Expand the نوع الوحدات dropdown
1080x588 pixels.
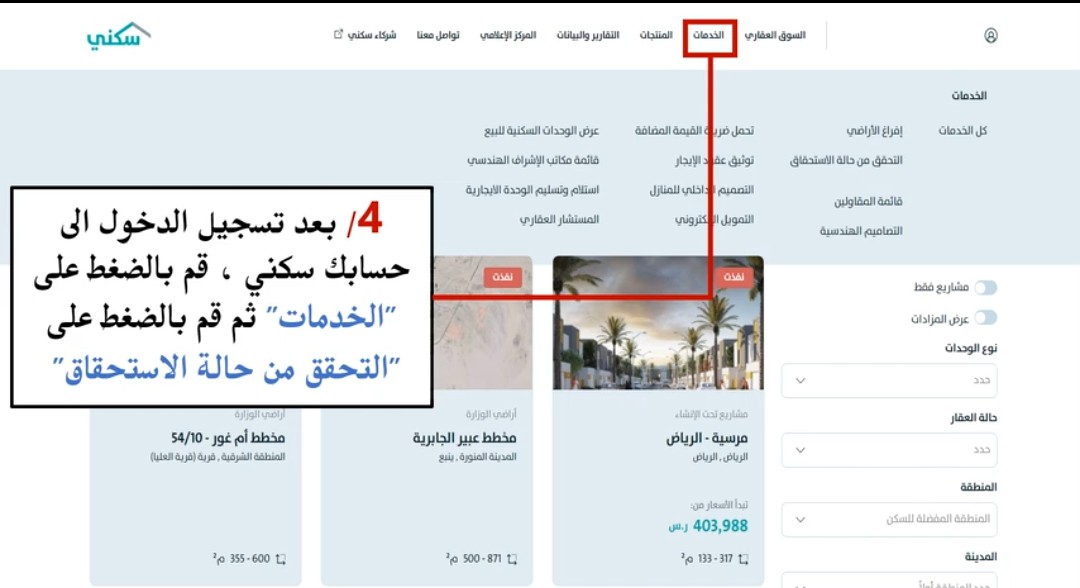889,381
